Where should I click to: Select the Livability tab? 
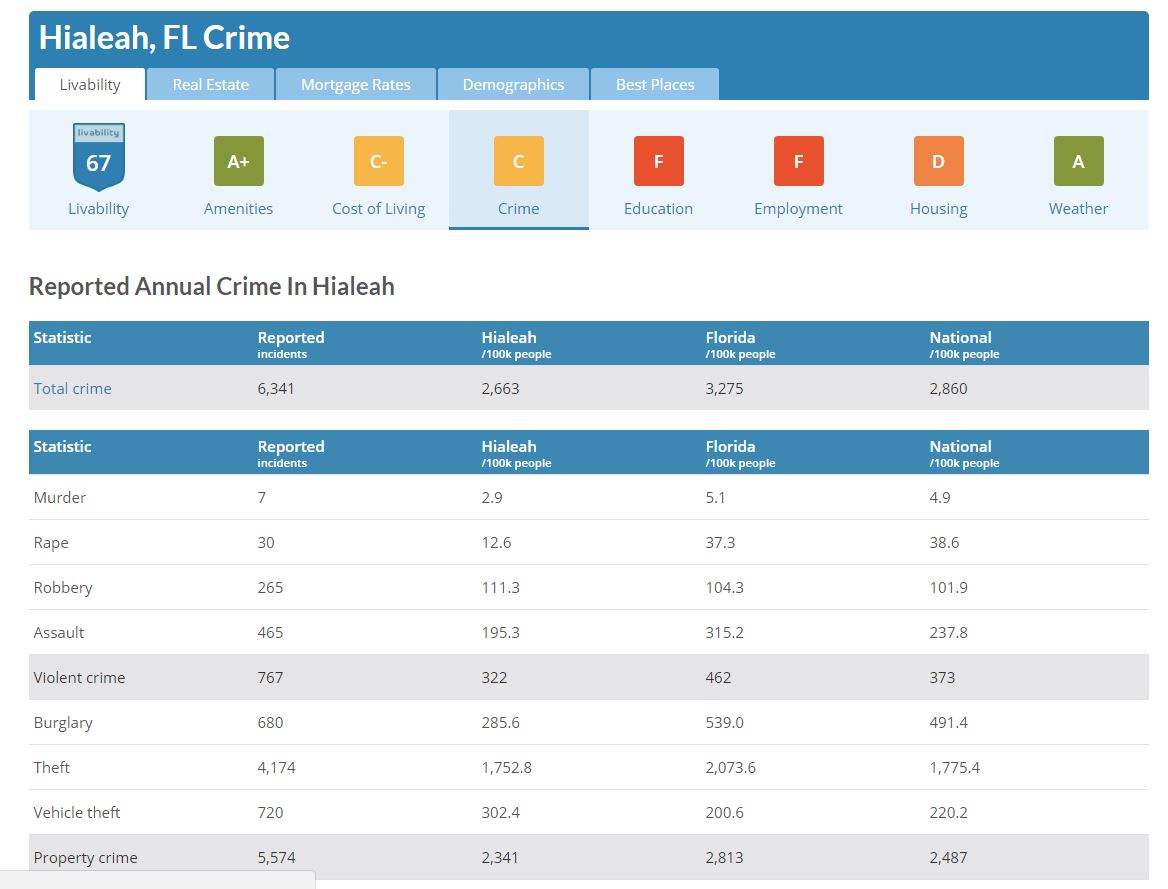(x=90, y=85)
